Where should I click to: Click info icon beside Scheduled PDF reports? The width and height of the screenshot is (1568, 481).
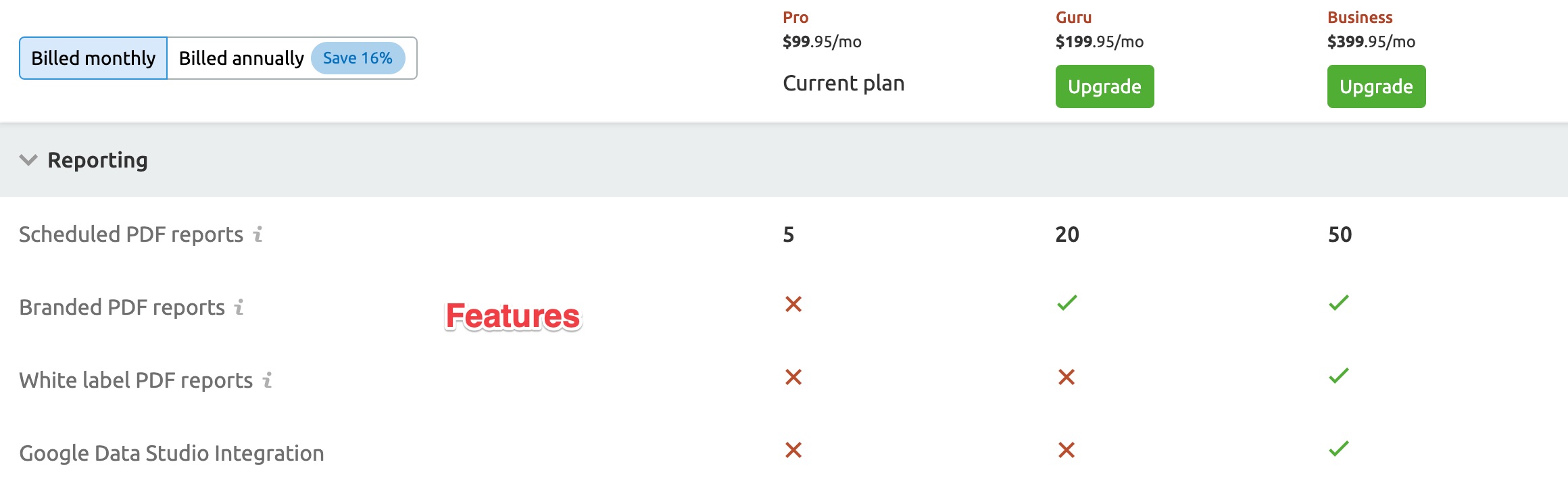[x=258, y=234]
